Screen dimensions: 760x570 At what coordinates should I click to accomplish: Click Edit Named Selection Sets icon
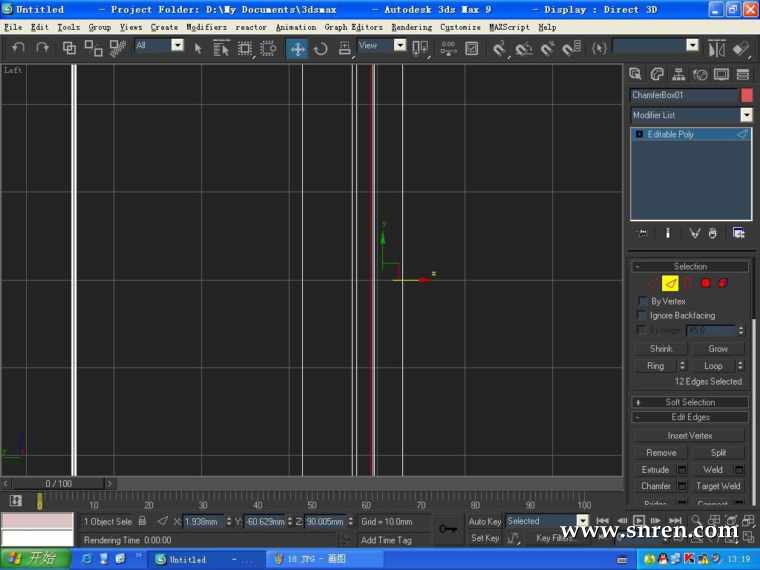point(600,48)
